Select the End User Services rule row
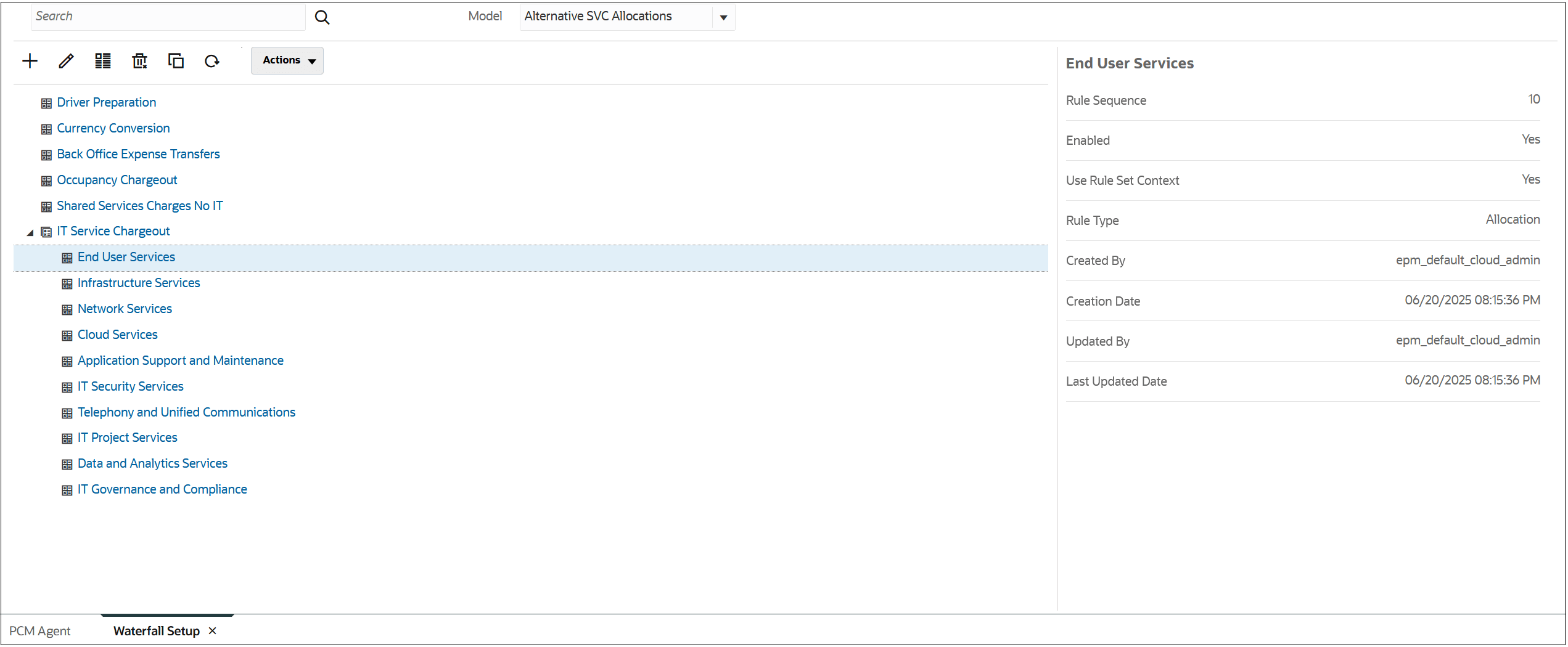This screenshot has height=647, width=1568. [x=126, y=256]
